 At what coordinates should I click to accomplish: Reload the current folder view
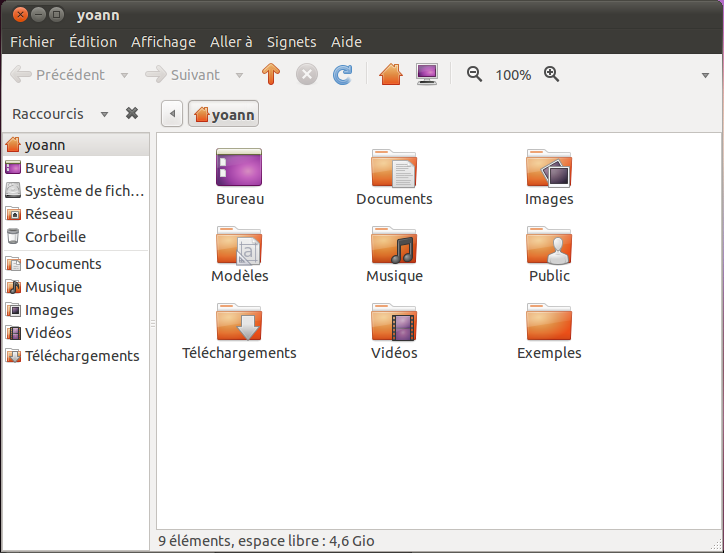click(x=343, y=74)
